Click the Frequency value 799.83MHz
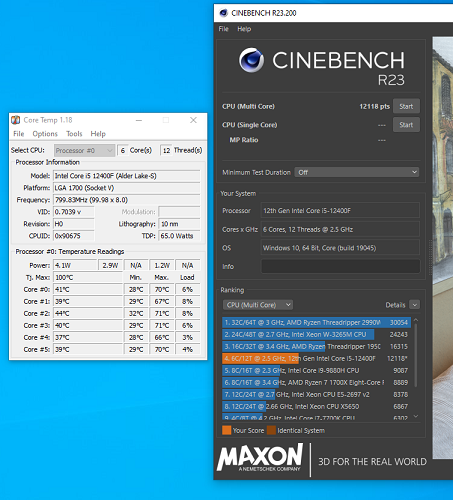Image resolution: width=453 pixels, height=500 pixels. click(127, 200)
